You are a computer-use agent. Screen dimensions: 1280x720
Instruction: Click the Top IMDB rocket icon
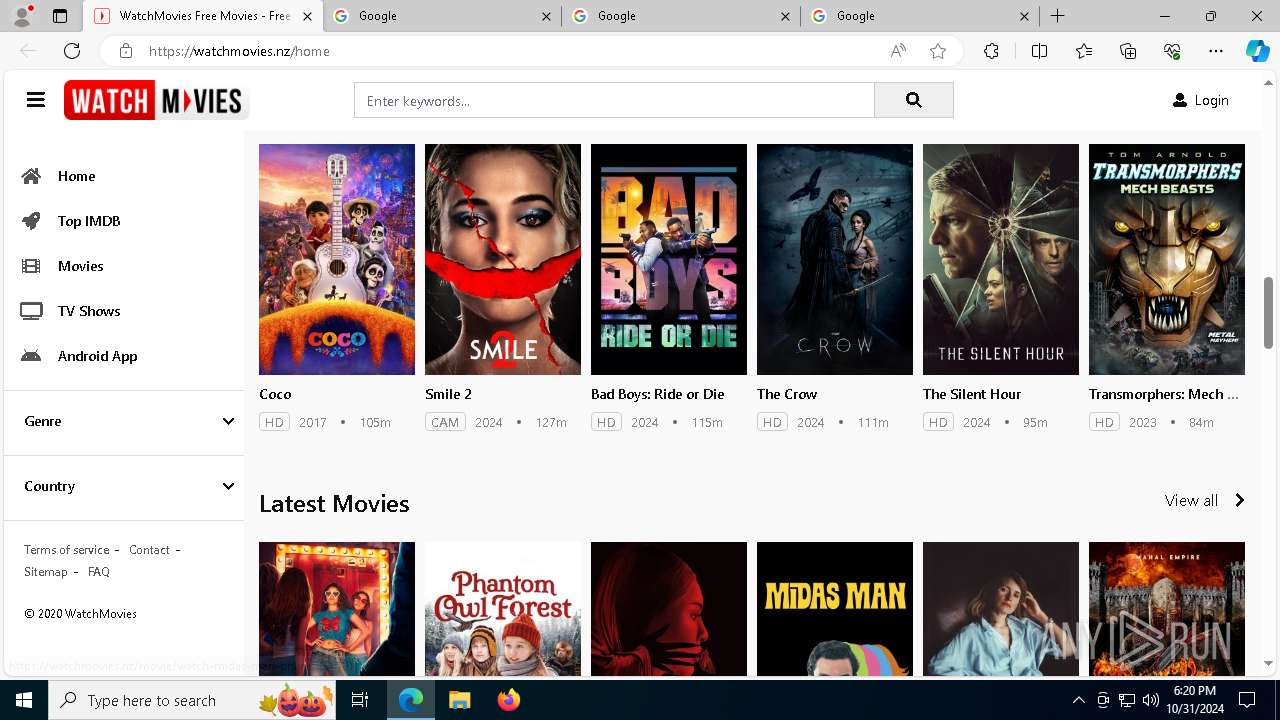(32, 221)
